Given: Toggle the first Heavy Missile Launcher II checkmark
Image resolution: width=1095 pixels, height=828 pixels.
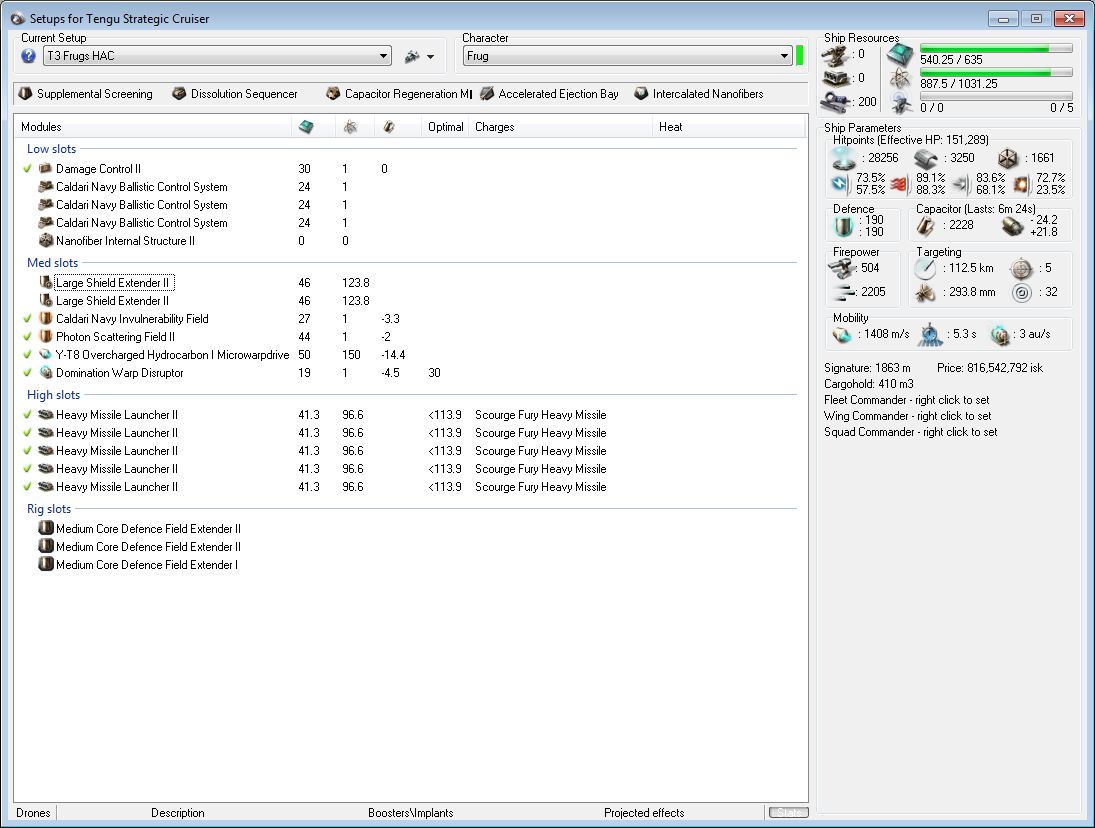Looking at the screenshot, I should pos(27,415).
